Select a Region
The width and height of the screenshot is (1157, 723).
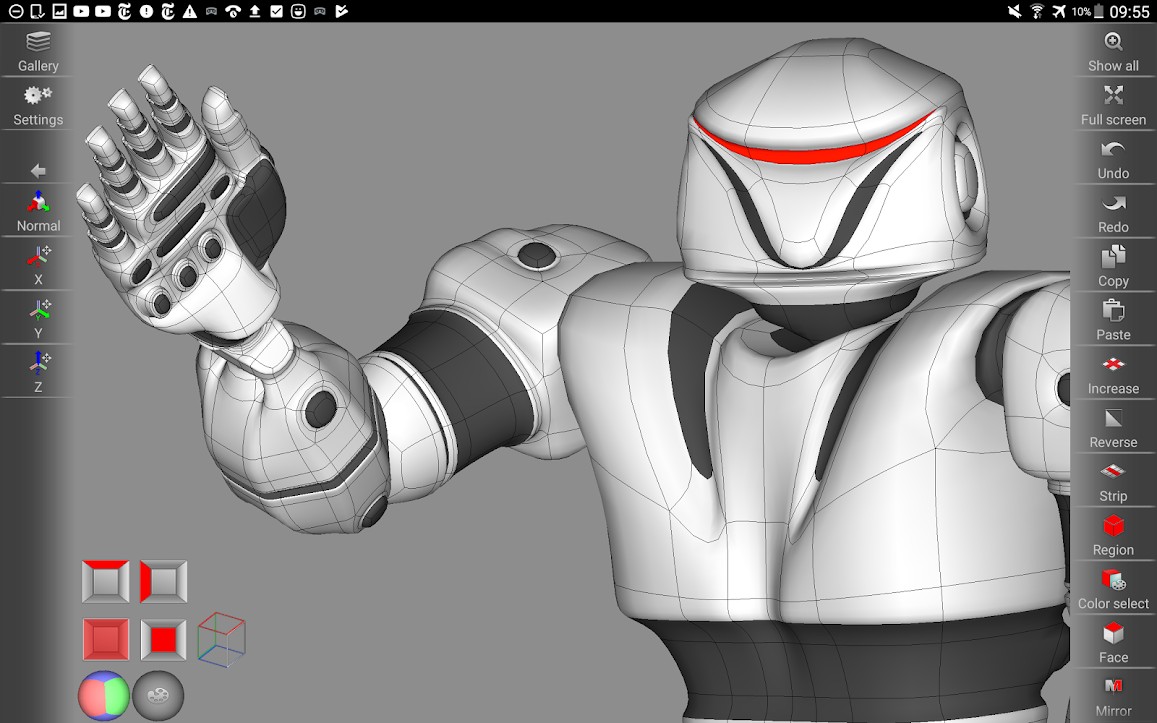click(x=1113, y=536)
